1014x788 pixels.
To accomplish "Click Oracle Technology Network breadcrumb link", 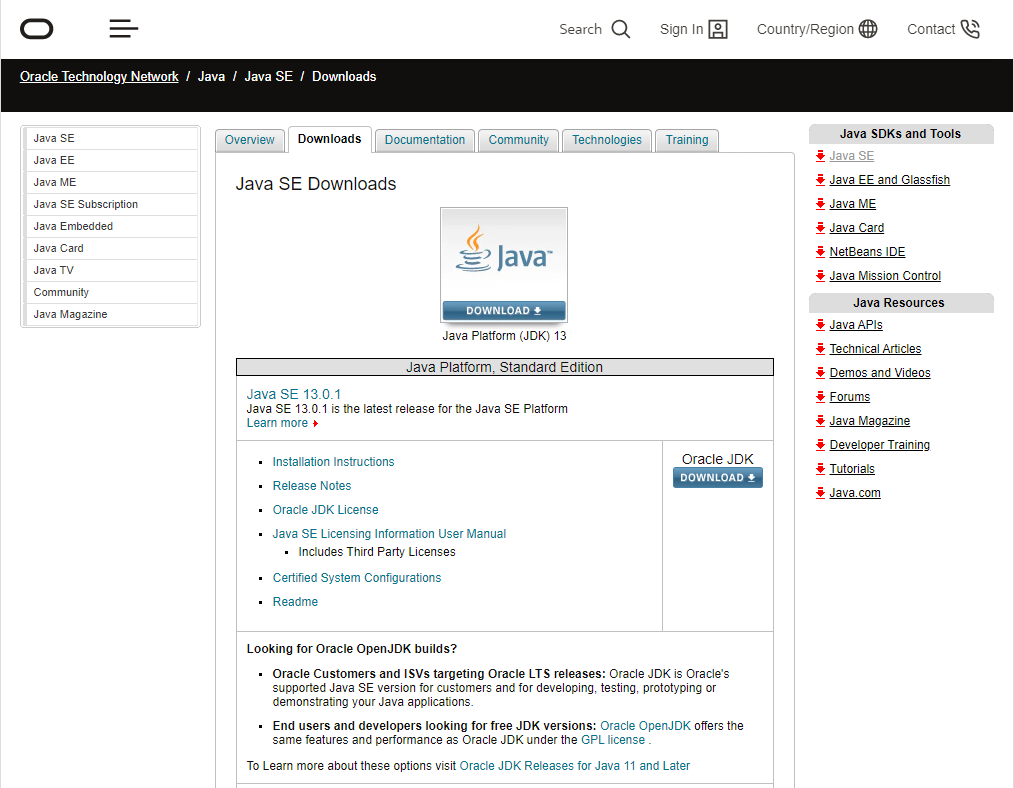I will click(x=99, y=76).
